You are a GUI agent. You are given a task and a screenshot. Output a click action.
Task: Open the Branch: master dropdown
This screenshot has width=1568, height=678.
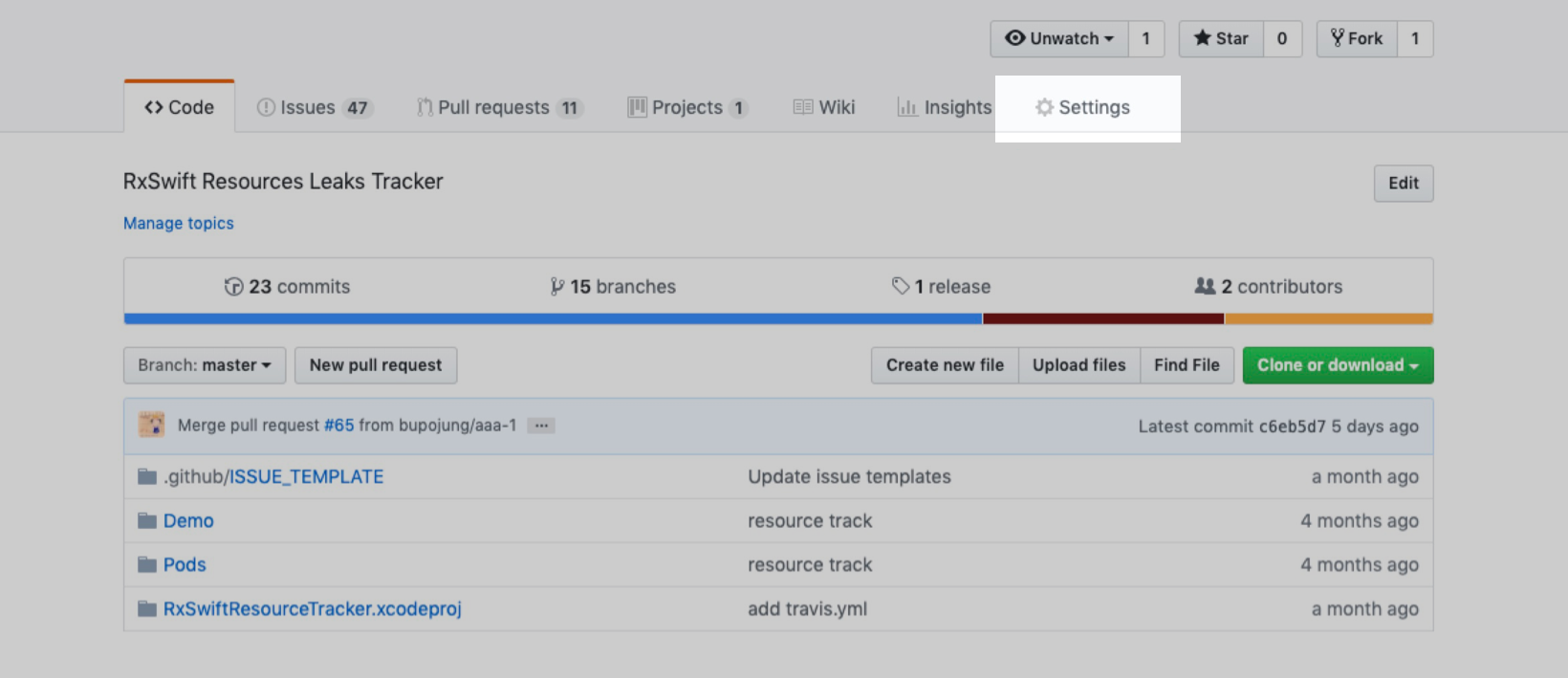point(205,365)
